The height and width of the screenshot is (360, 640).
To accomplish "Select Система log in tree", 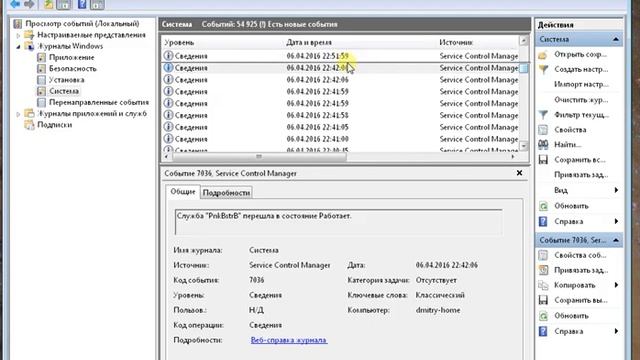I will tap(64, 91).
